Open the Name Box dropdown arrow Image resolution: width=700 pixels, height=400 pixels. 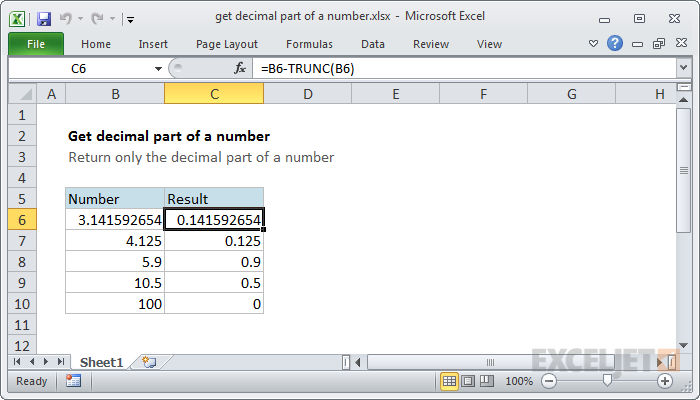coord(158,68)
